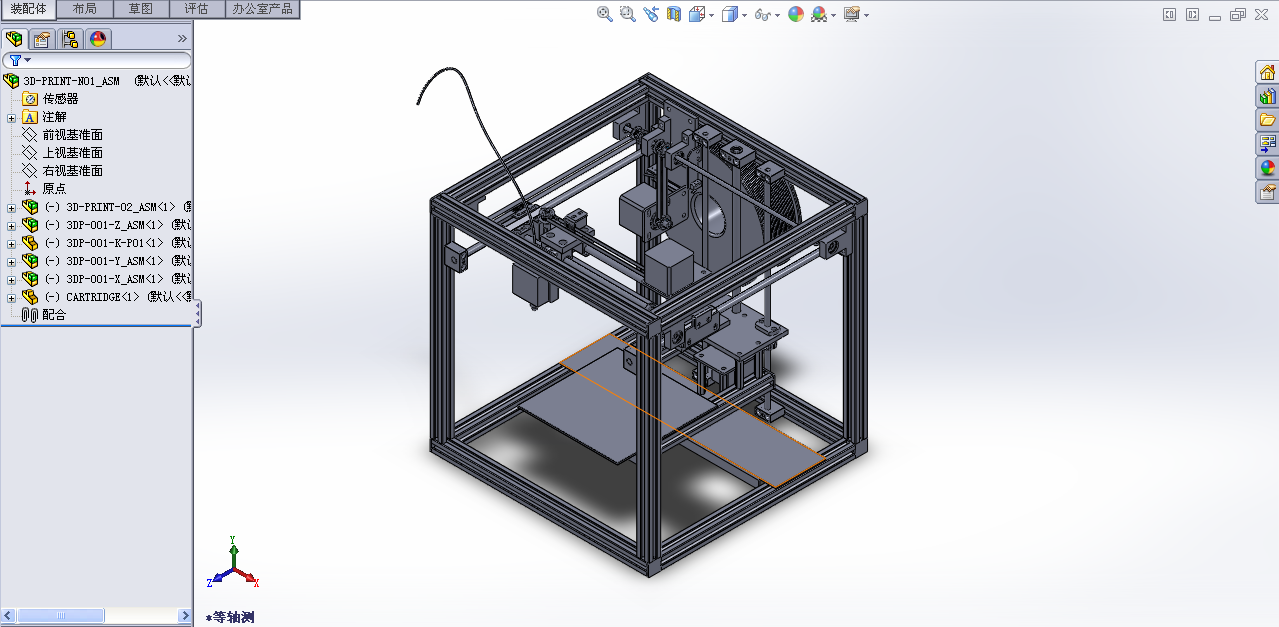
Task: Click the Previous View telescope icon
Action: (x=650, y=14)
